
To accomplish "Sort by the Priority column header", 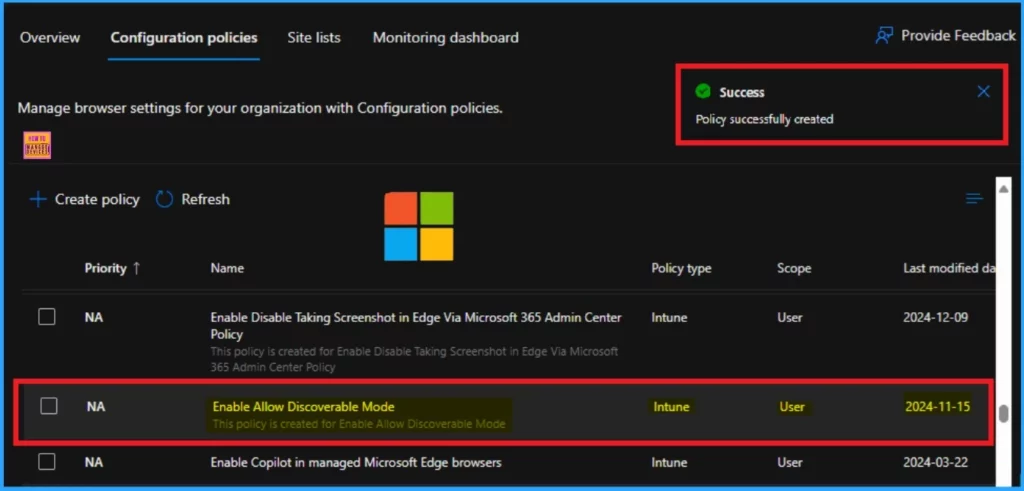I will 112,268.
